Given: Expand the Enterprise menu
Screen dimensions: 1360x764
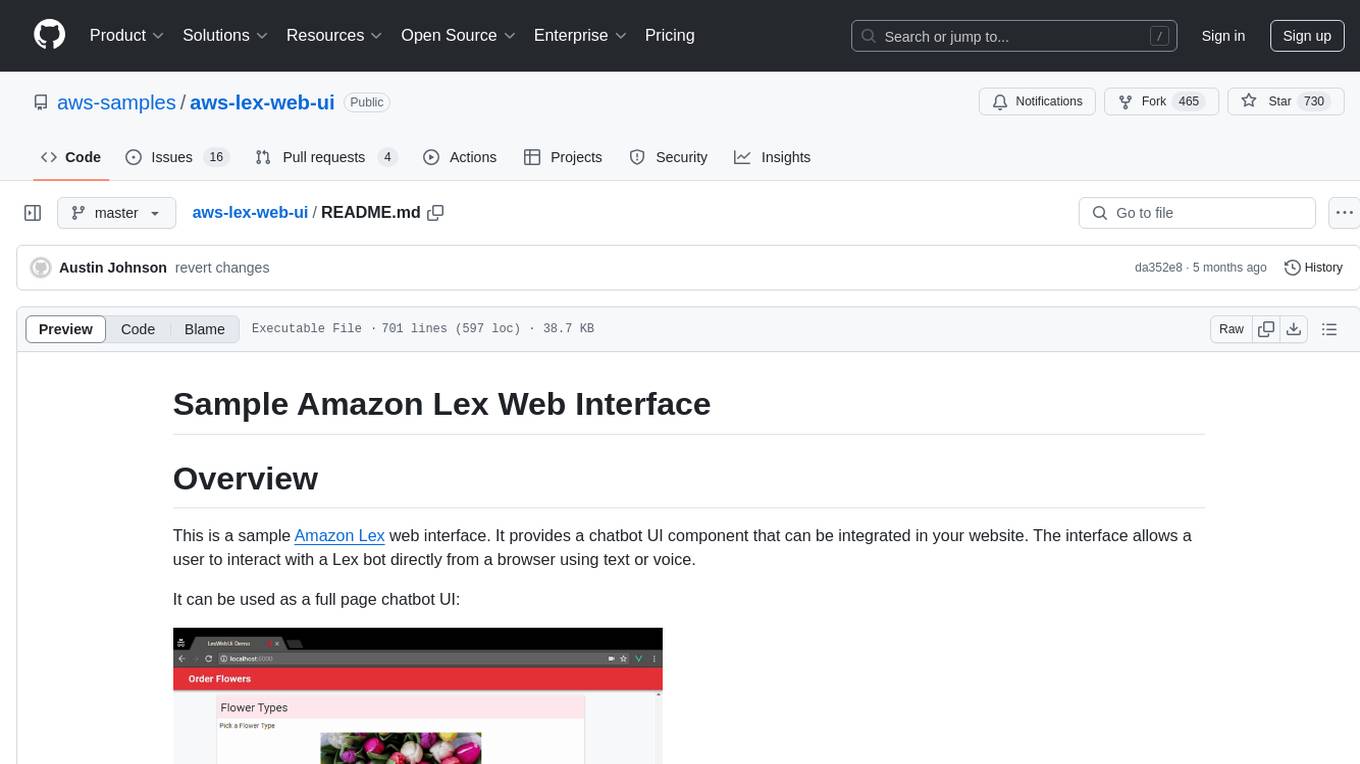Looking at the screenshot, I should click(580, 35).
